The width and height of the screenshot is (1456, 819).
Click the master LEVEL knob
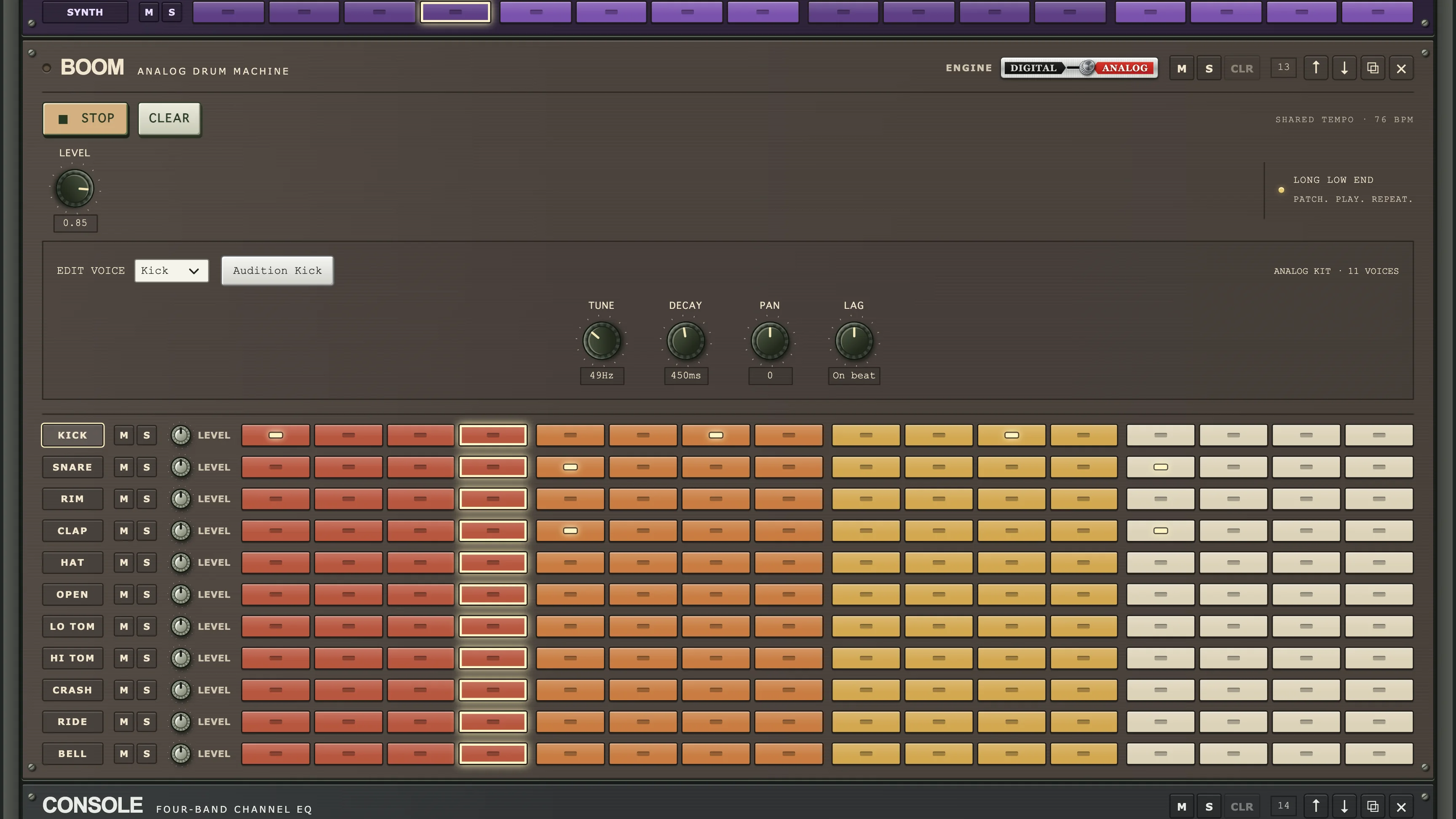[x=75, y=188]
